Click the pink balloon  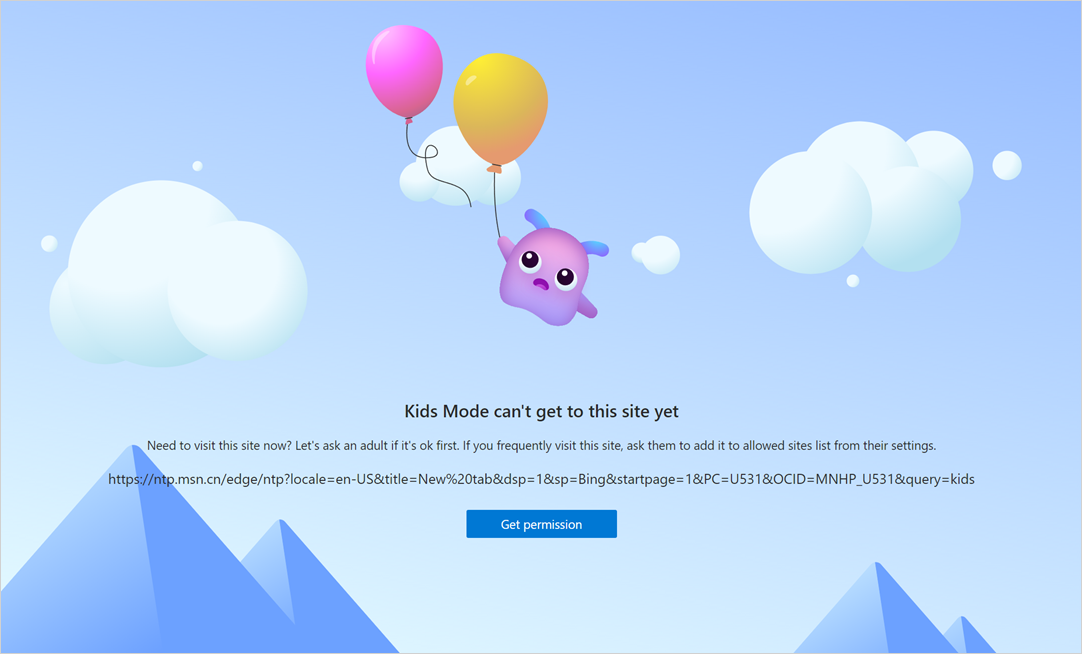tap(404, 70)
